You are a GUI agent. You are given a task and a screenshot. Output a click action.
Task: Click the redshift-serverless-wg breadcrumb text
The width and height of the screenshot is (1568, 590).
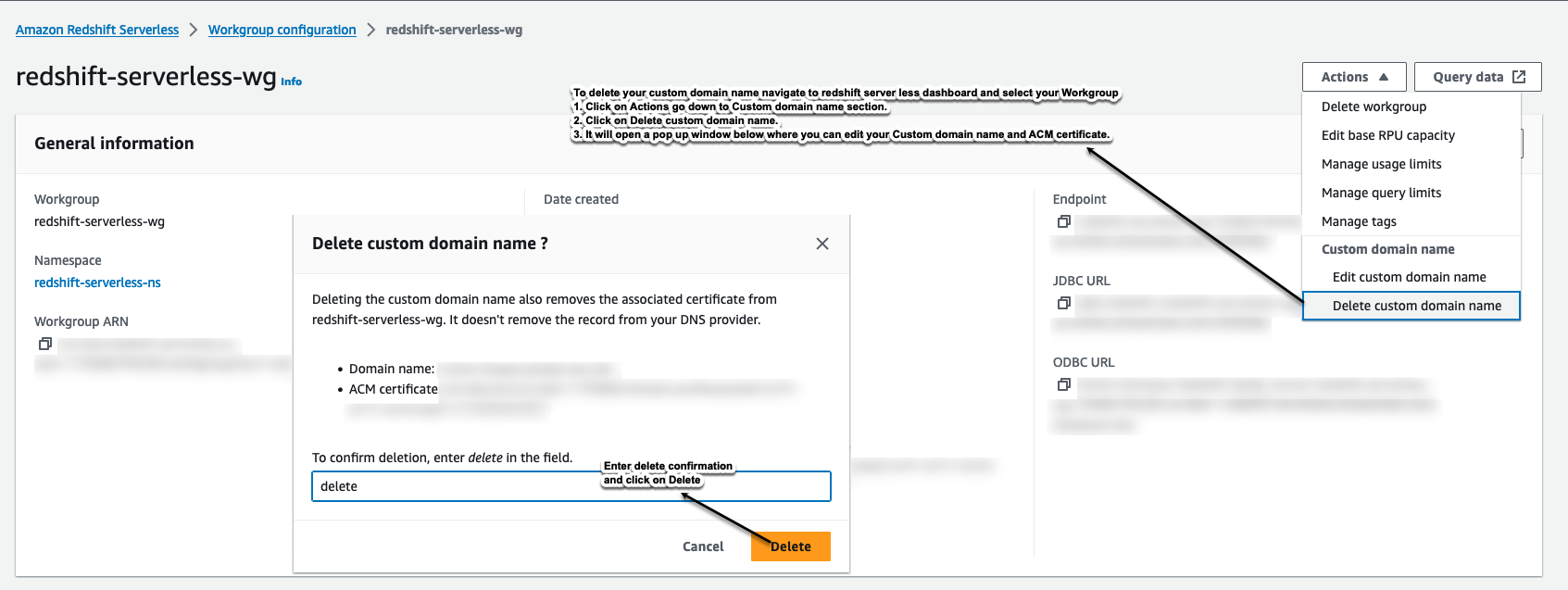(454, 30)
